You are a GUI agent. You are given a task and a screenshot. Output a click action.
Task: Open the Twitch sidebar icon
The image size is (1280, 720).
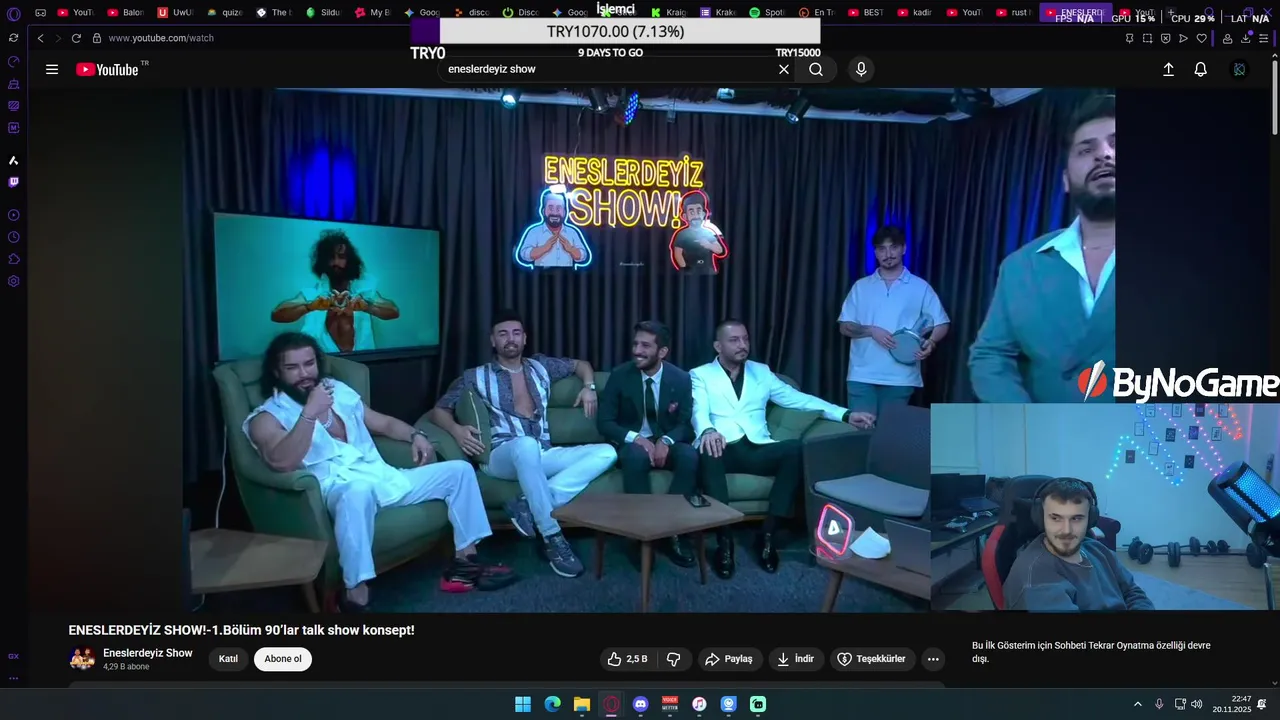click(x=13, y=182)
